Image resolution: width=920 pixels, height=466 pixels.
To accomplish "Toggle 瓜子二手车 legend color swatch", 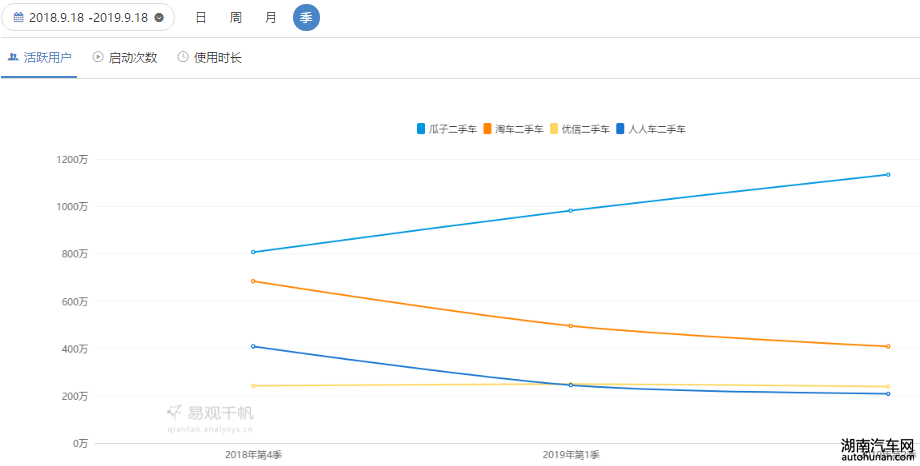I will (421, 129).
